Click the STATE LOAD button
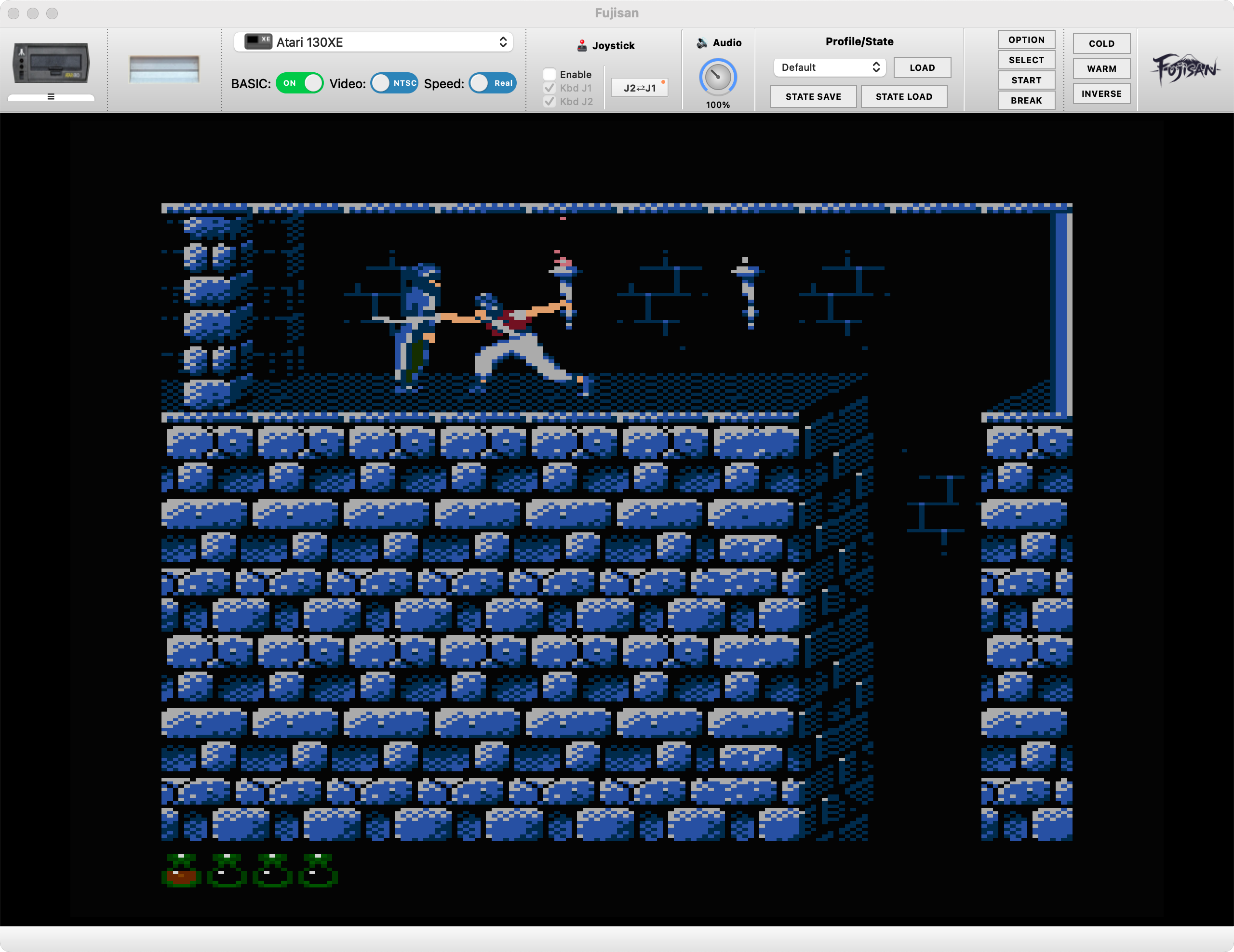Screen dimensions: 1234x952 (904, 96)
